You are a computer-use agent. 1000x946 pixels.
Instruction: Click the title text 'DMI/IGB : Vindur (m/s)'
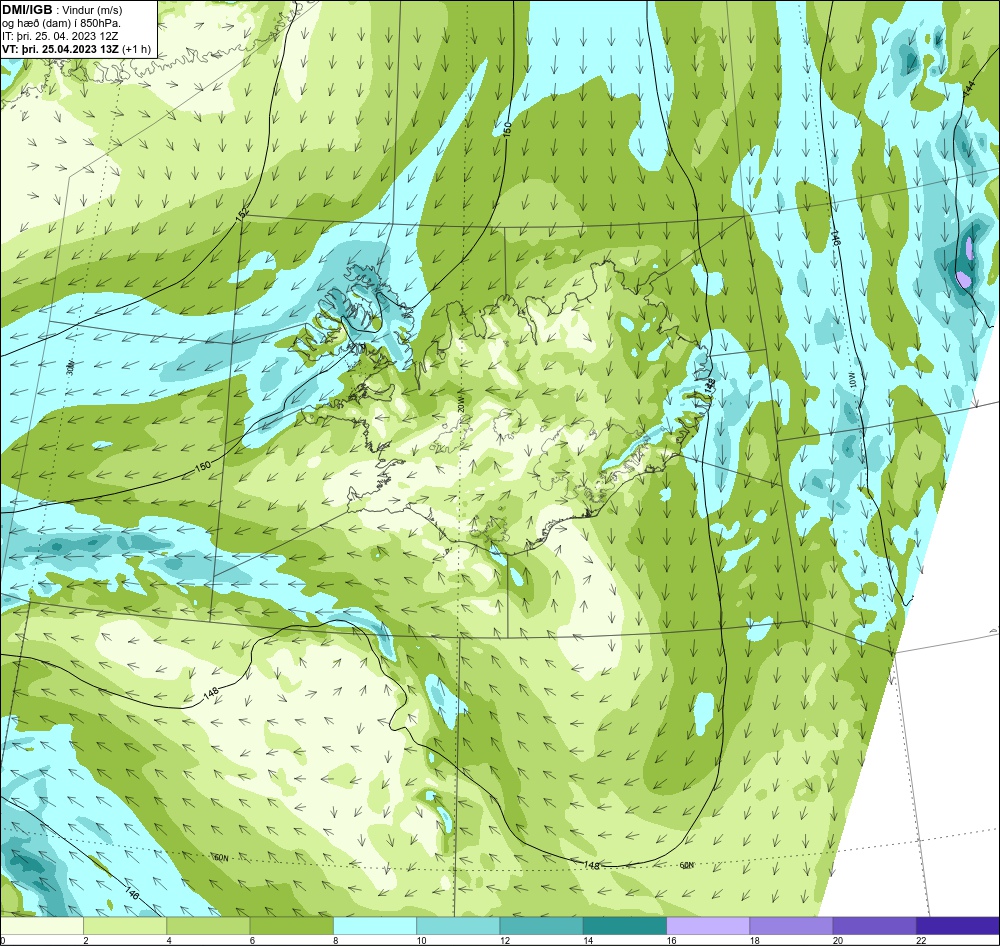click(x=62, y=10)
